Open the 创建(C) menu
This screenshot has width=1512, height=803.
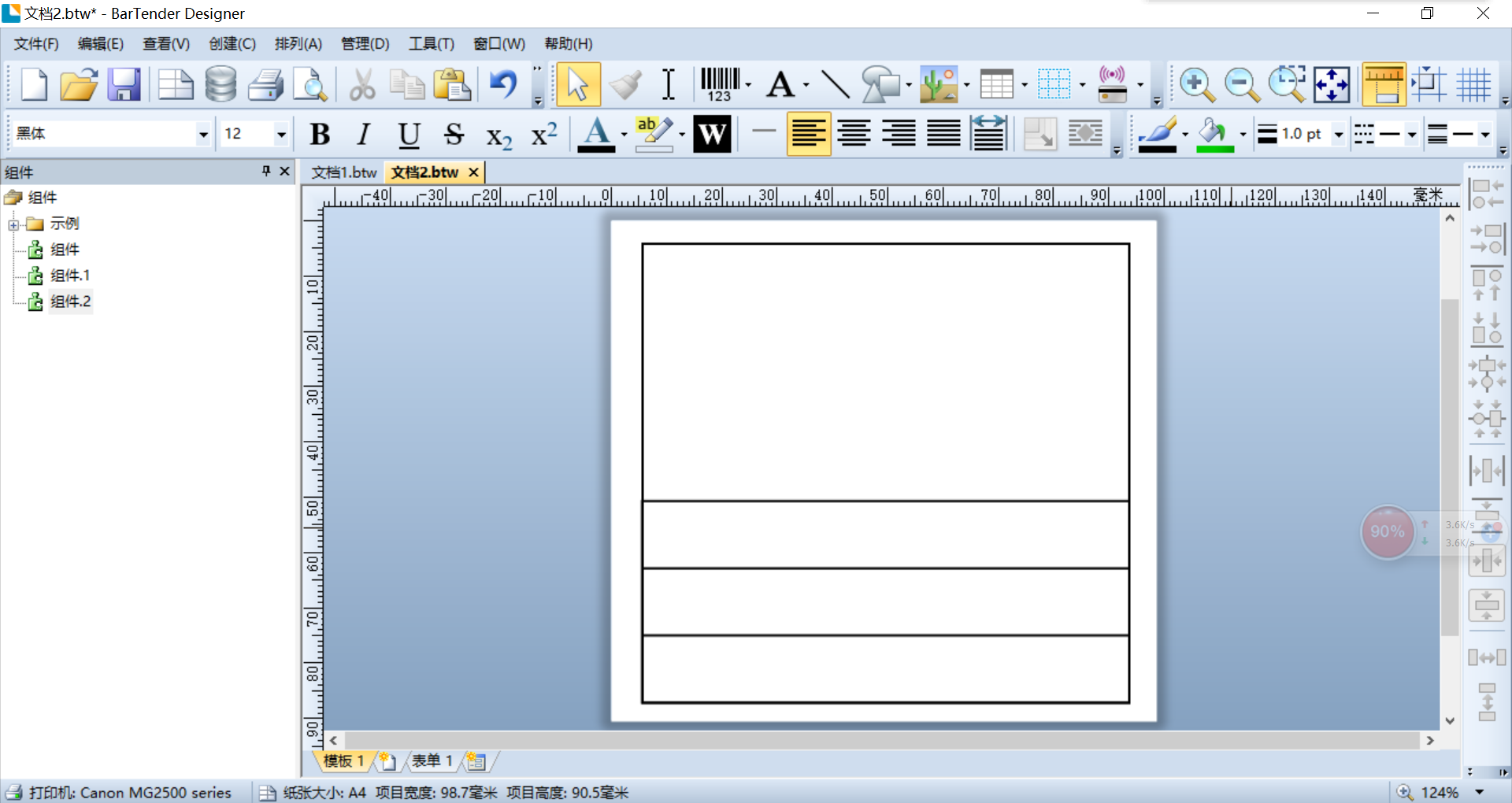click(x=232, y=44)
